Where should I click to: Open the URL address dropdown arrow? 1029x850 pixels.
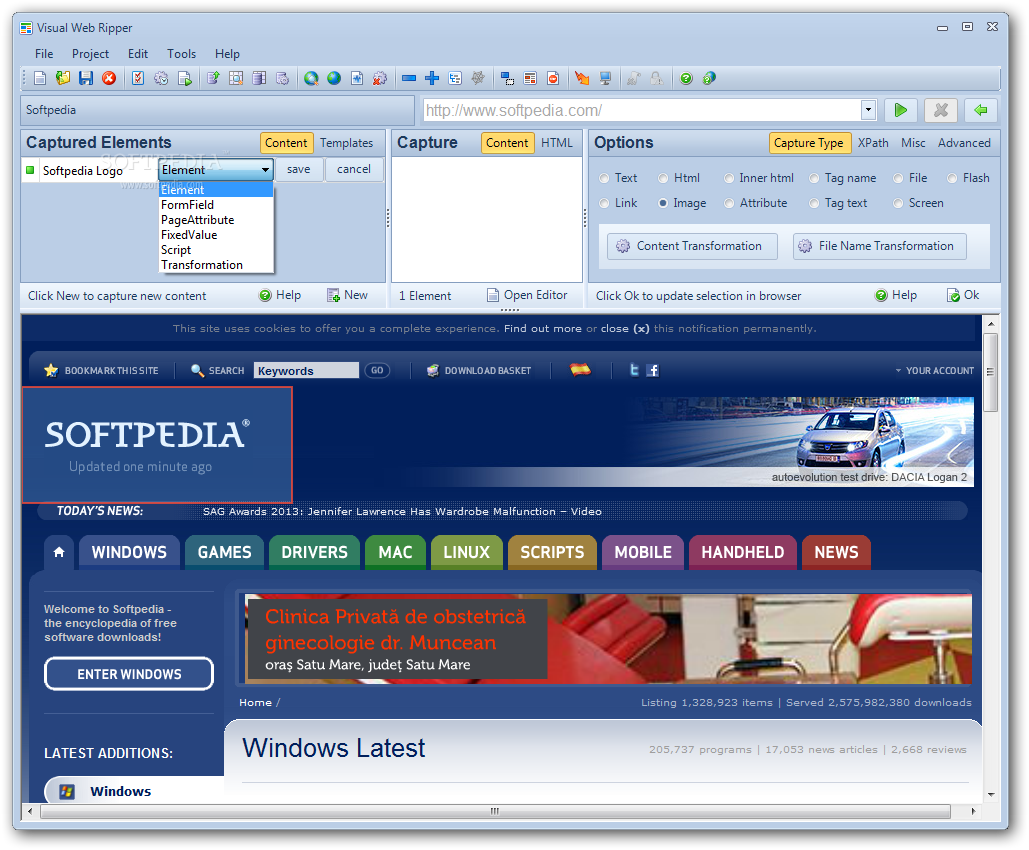[x=868, y=110]
